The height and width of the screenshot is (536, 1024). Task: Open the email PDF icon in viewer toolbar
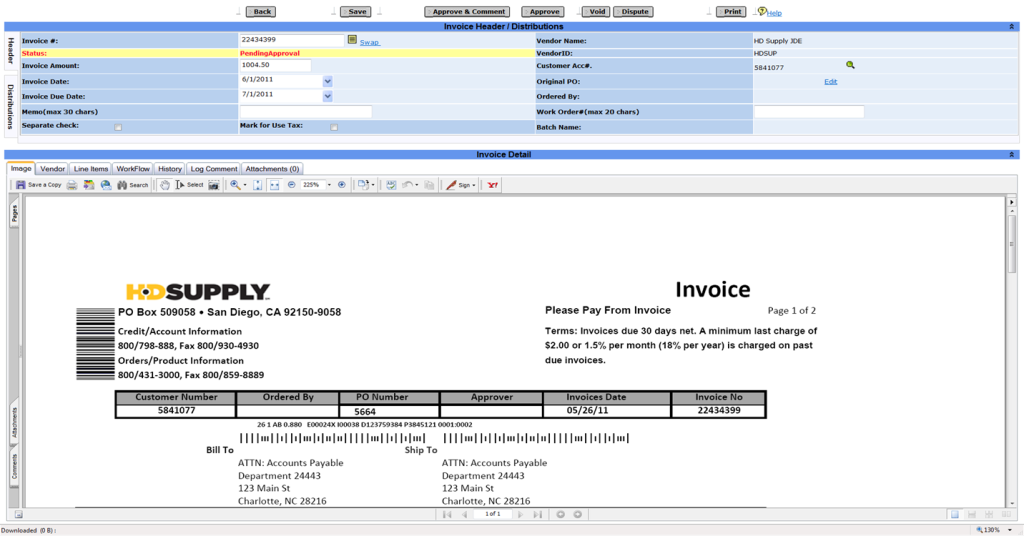pos(89,185)
